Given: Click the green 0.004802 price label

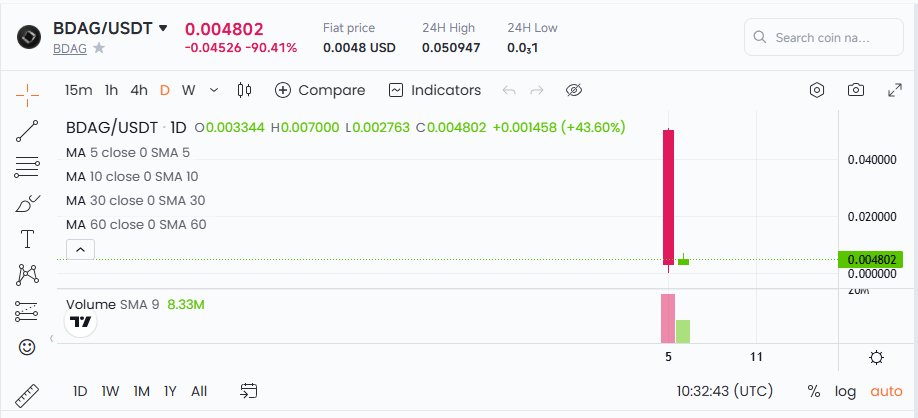Looking at the screenshot, I should 871,259.
